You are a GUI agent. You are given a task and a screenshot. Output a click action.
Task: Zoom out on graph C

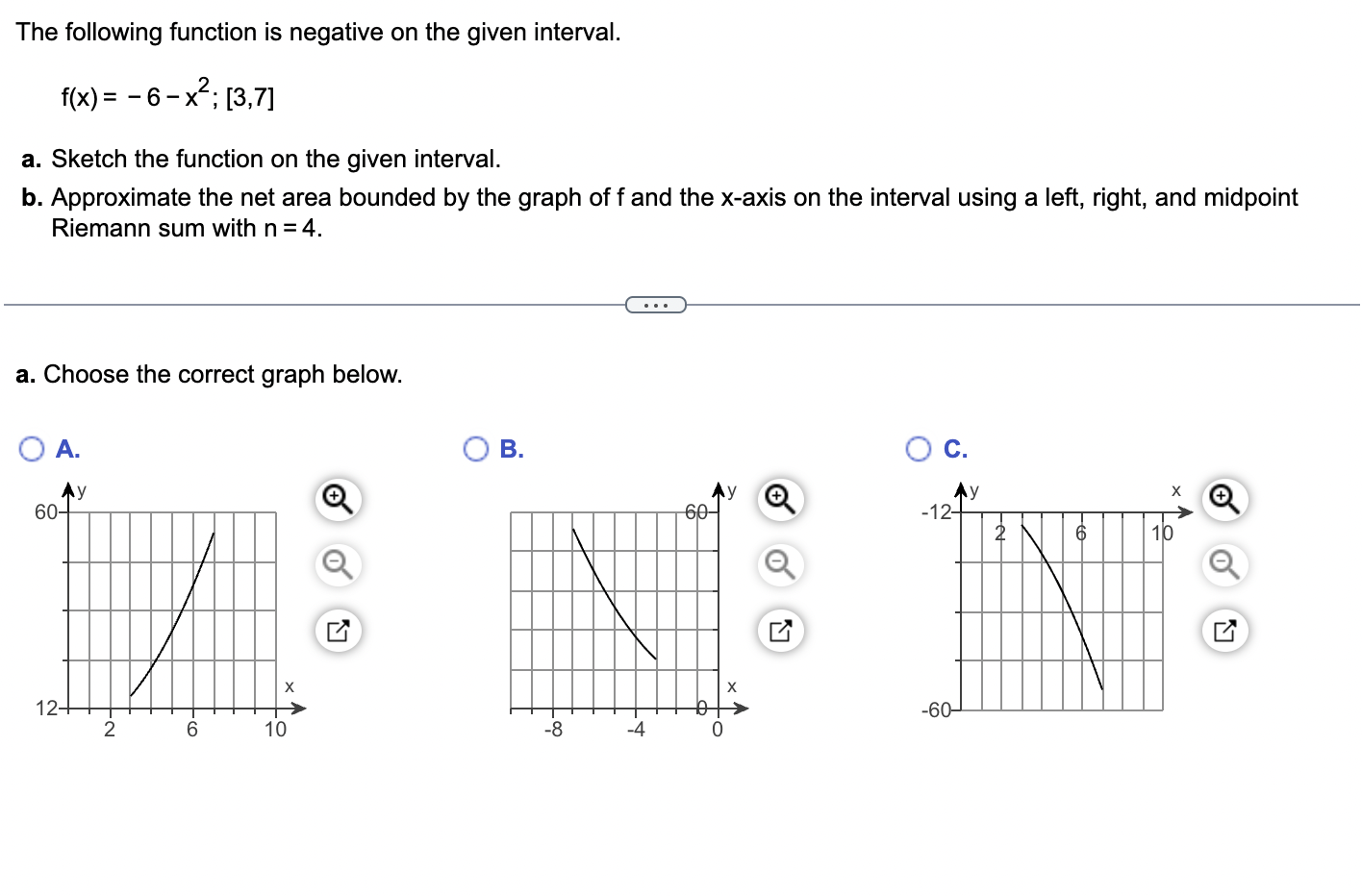tap(1223, 565)
